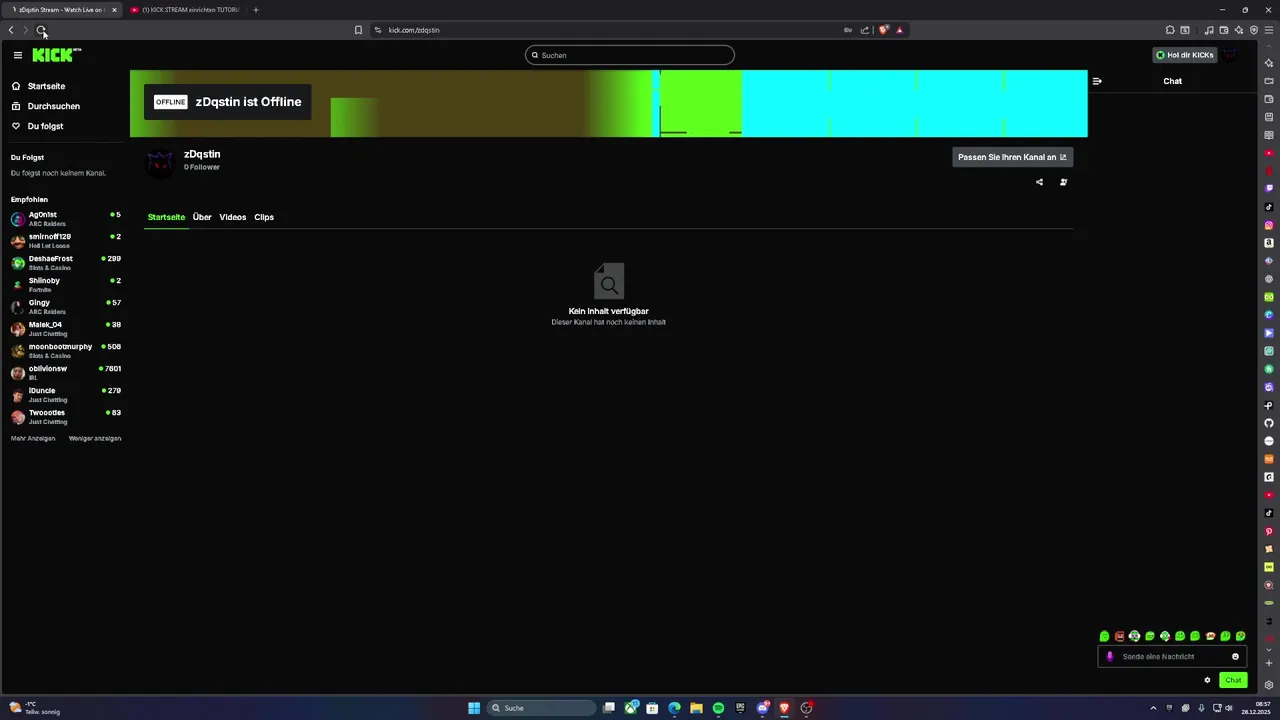Click Weniger anzeigen under recommendations

click(95, 438)
